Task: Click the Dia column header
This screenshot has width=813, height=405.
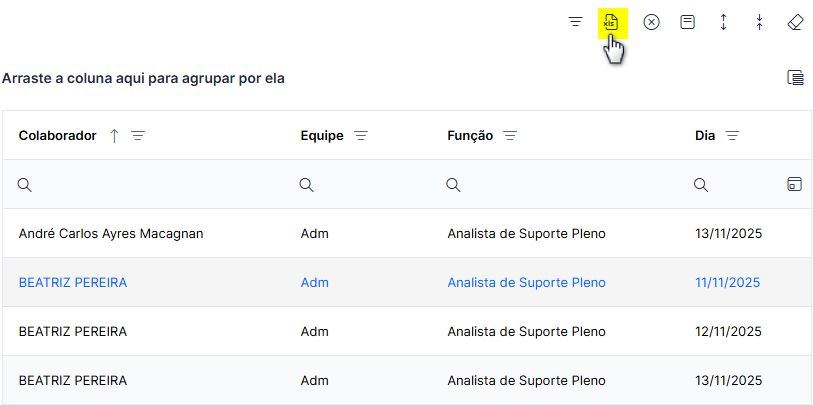Action: pyautogui.click(x=705, y=136)
